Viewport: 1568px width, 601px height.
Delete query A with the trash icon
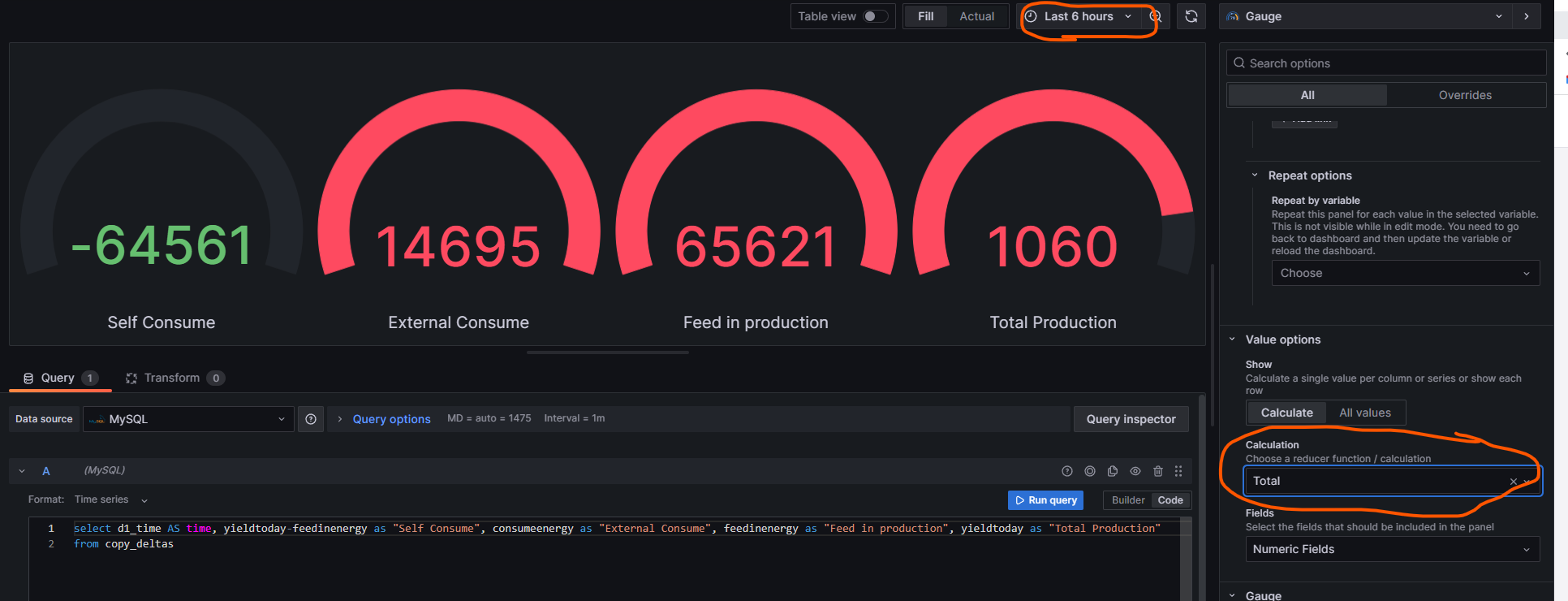tap(1158, 471)
